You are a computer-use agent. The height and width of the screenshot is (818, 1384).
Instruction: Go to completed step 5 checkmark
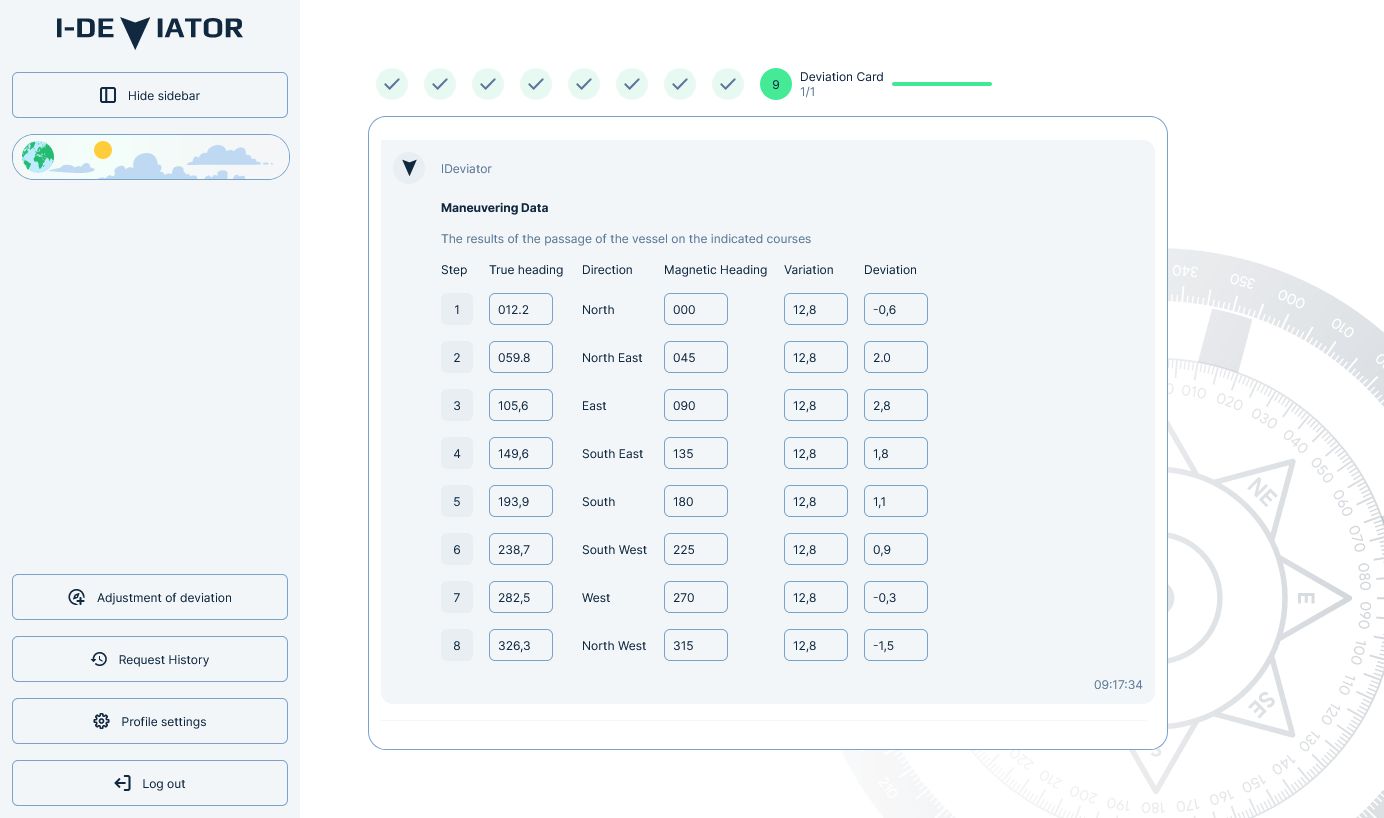584,84
